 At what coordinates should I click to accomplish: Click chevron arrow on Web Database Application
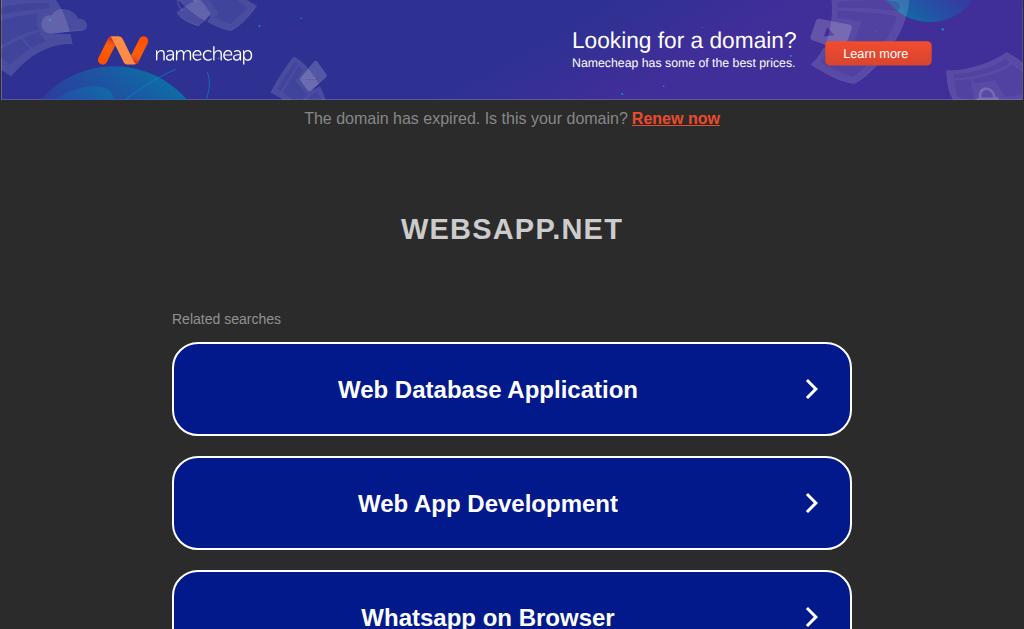pyautogui.click(x=811, y=389)
